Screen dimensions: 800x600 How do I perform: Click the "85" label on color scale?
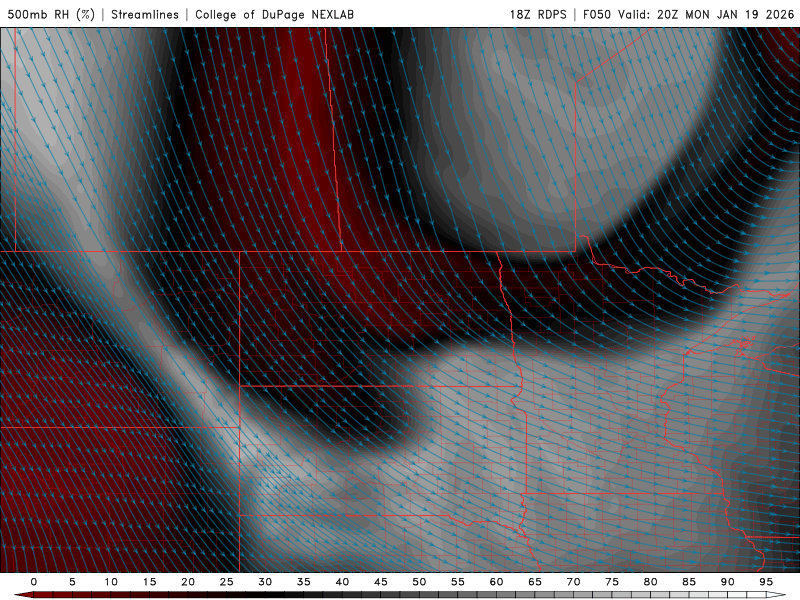click(689, 582)
